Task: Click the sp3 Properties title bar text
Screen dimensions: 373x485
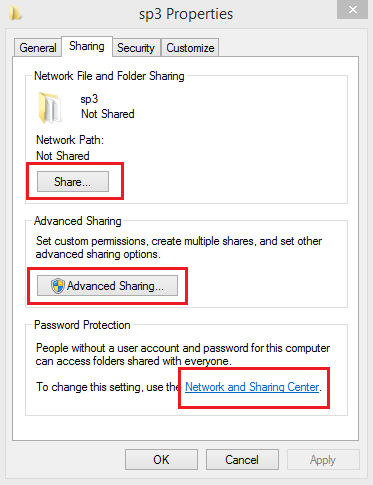Action: click(x=186, y=14)
